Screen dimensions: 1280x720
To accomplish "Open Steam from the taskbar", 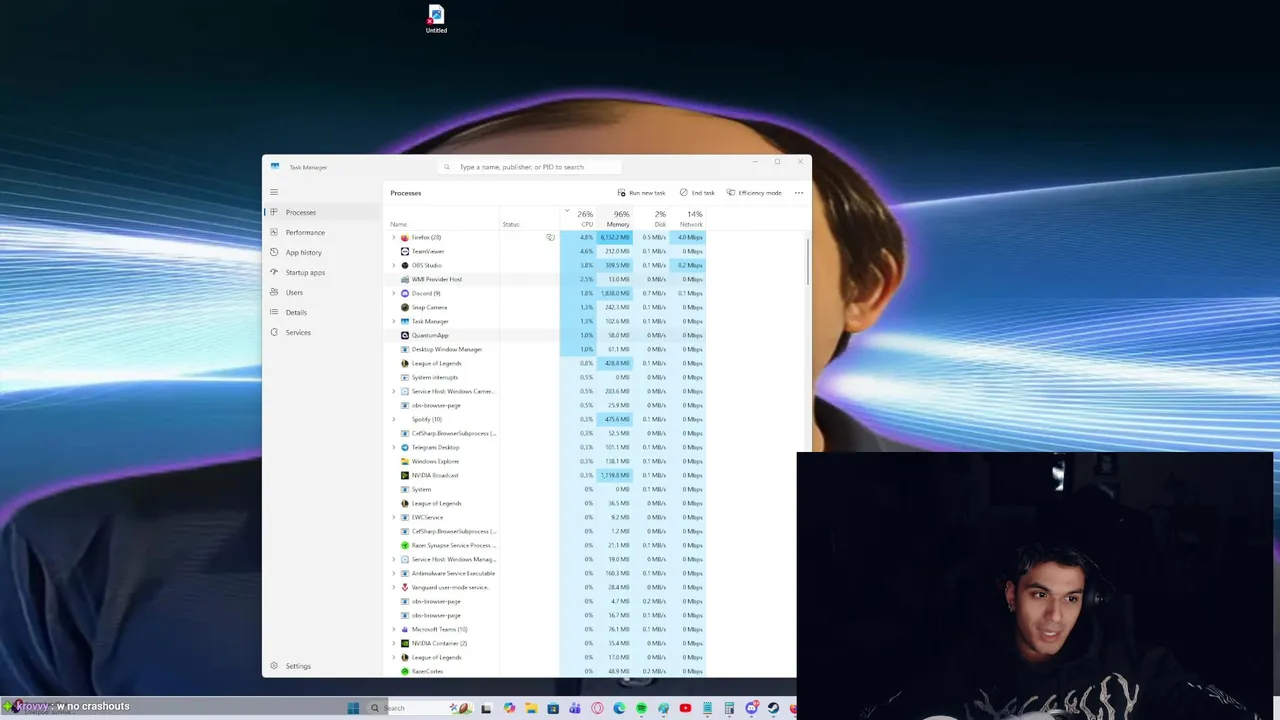I will coord(773,708).
